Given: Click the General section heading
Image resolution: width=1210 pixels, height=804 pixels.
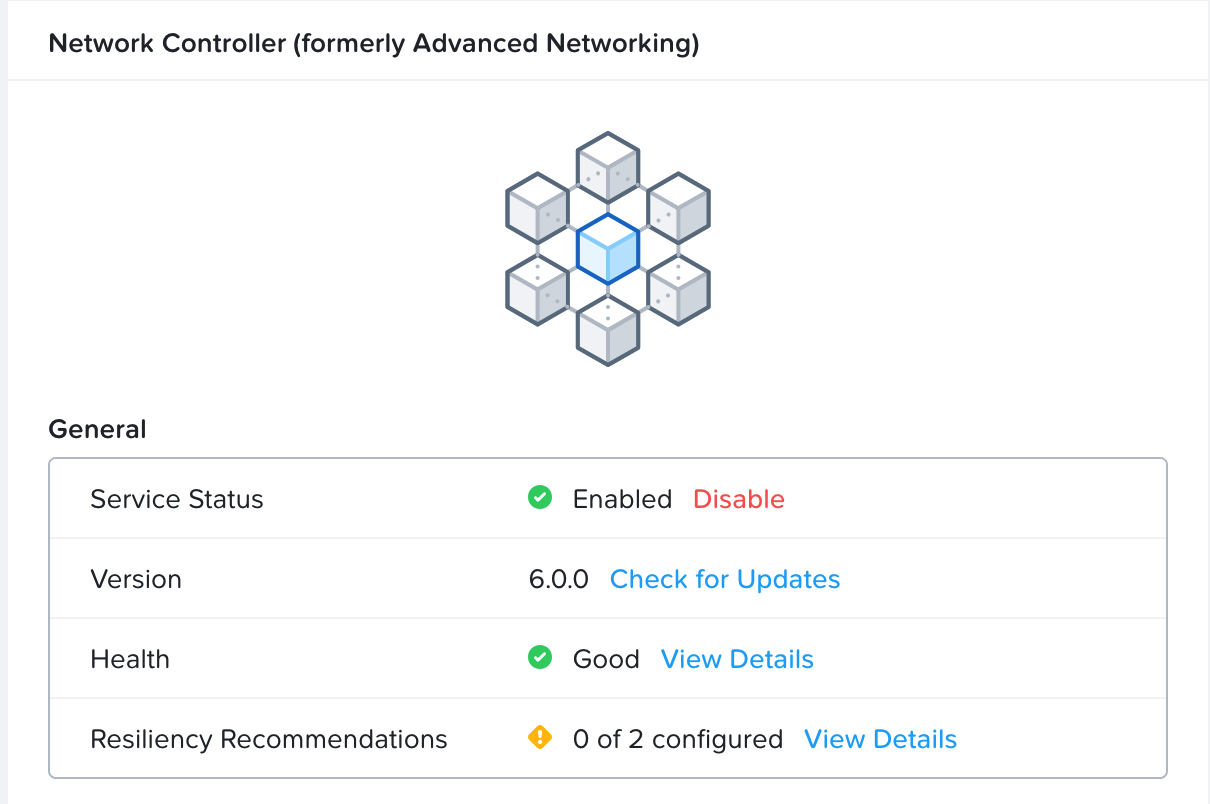Looking at the screenshot, I should pos(97,428).
